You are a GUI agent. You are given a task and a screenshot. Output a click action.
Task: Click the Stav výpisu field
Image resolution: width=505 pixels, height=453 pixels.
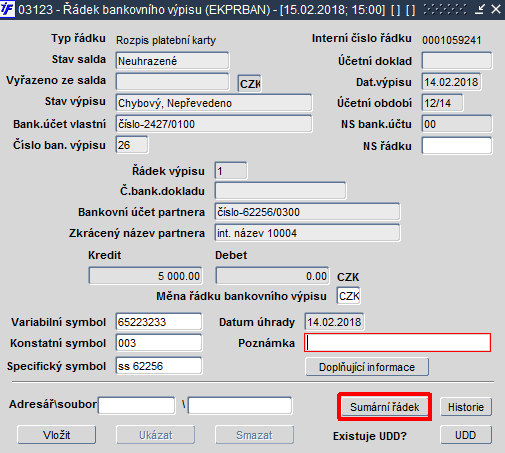[214, 103]
